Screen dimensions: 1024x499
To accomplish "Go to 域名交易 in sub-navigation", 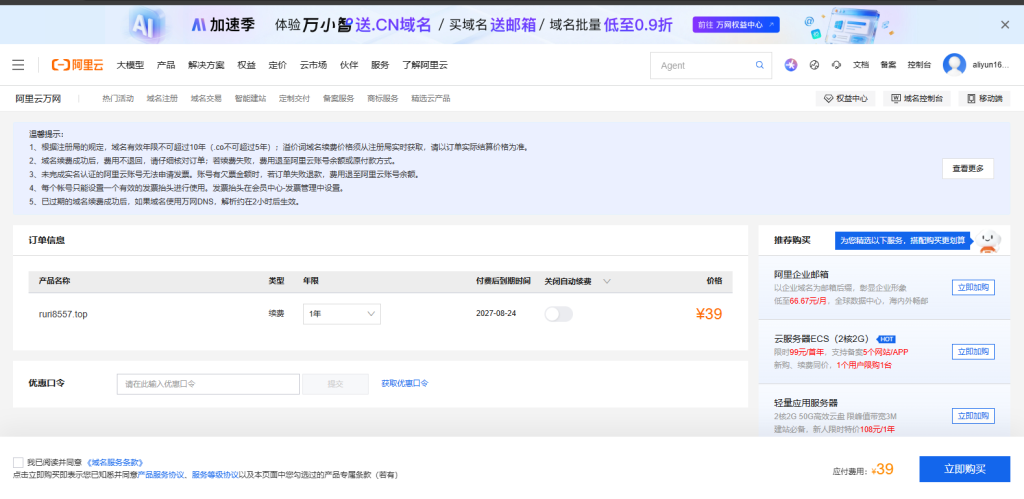I will [206, 99].
